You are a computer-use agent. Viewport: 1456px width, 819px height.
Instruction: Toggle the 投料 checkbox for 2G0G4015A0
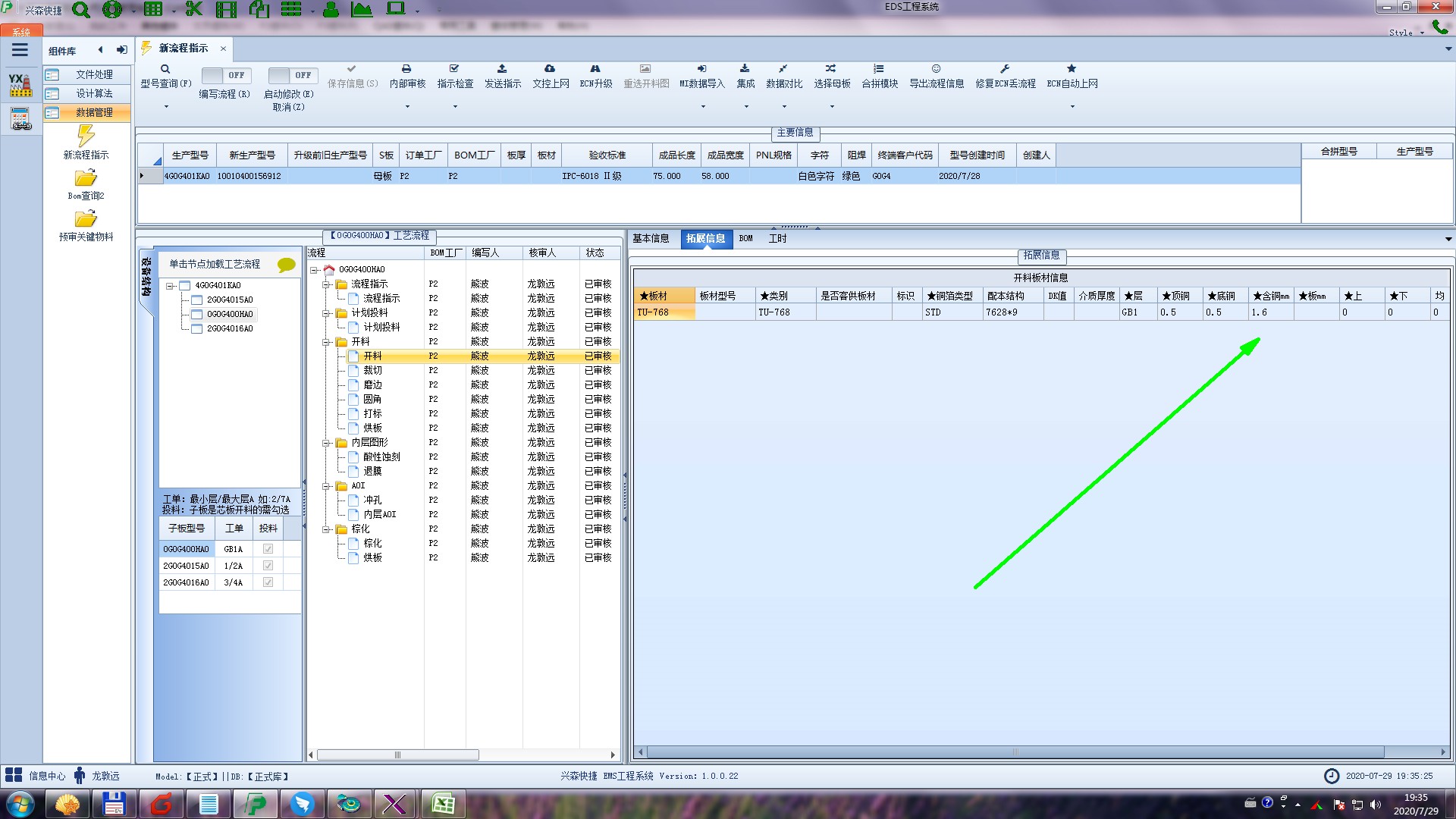[x=268, y=566]
